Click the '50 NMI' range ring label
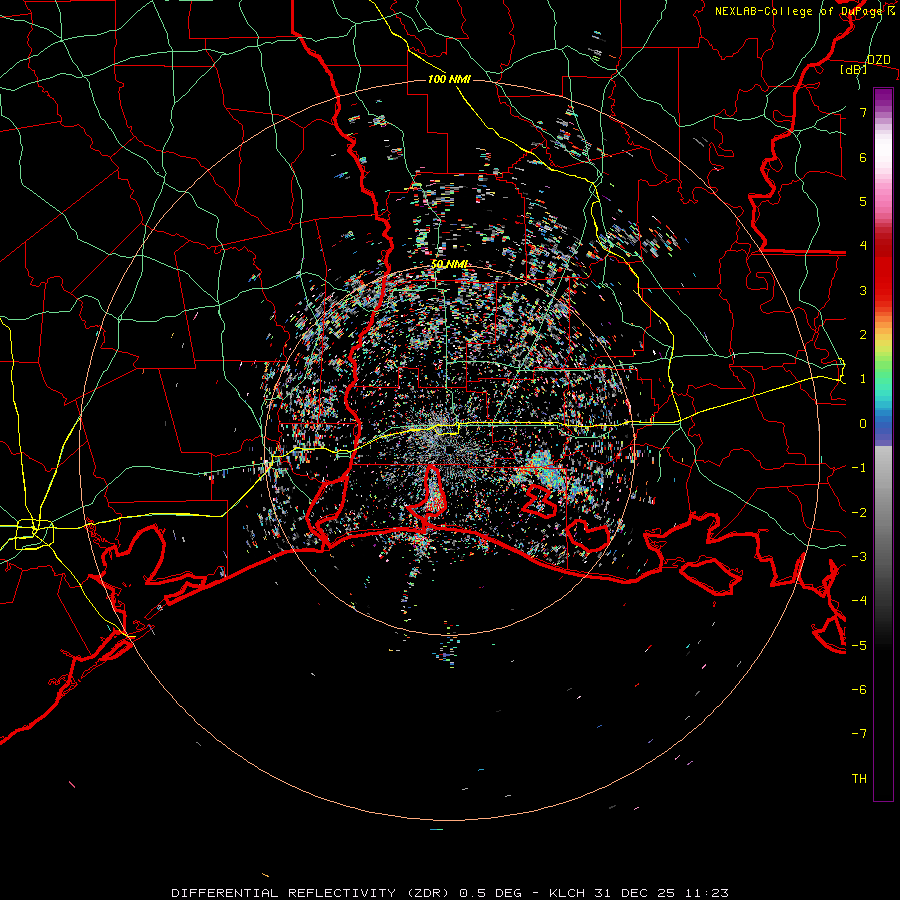This screenshot has height=900, width=900. (449, 264)
